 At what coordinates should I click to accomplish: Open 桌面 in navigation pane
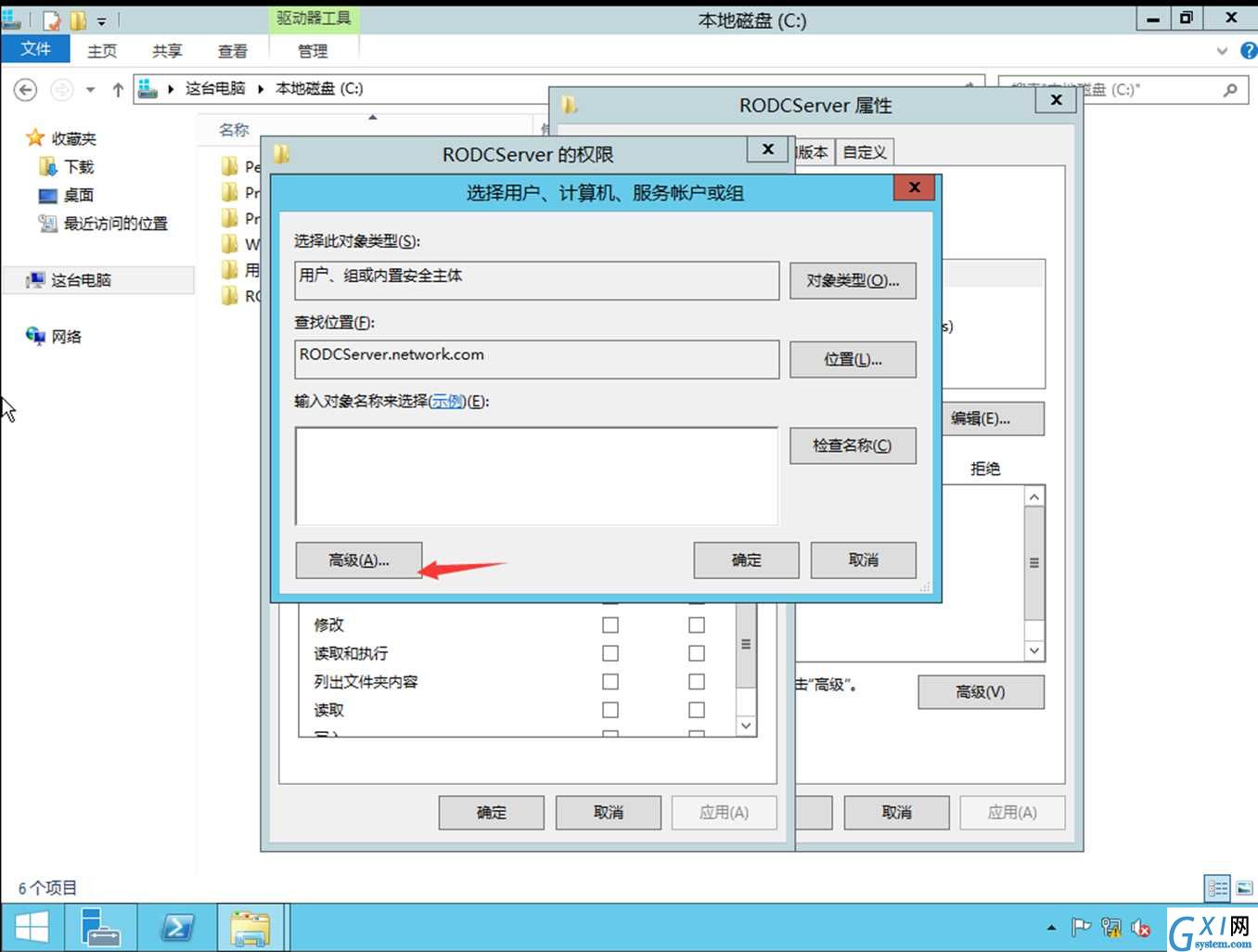(x=78, y=196)
